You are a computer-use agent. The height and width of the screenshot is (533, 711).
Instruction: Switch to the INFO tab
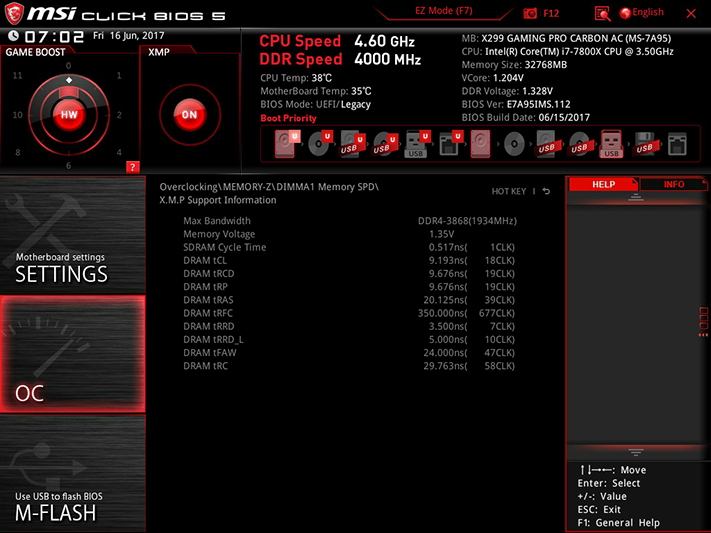pos(674,184)
